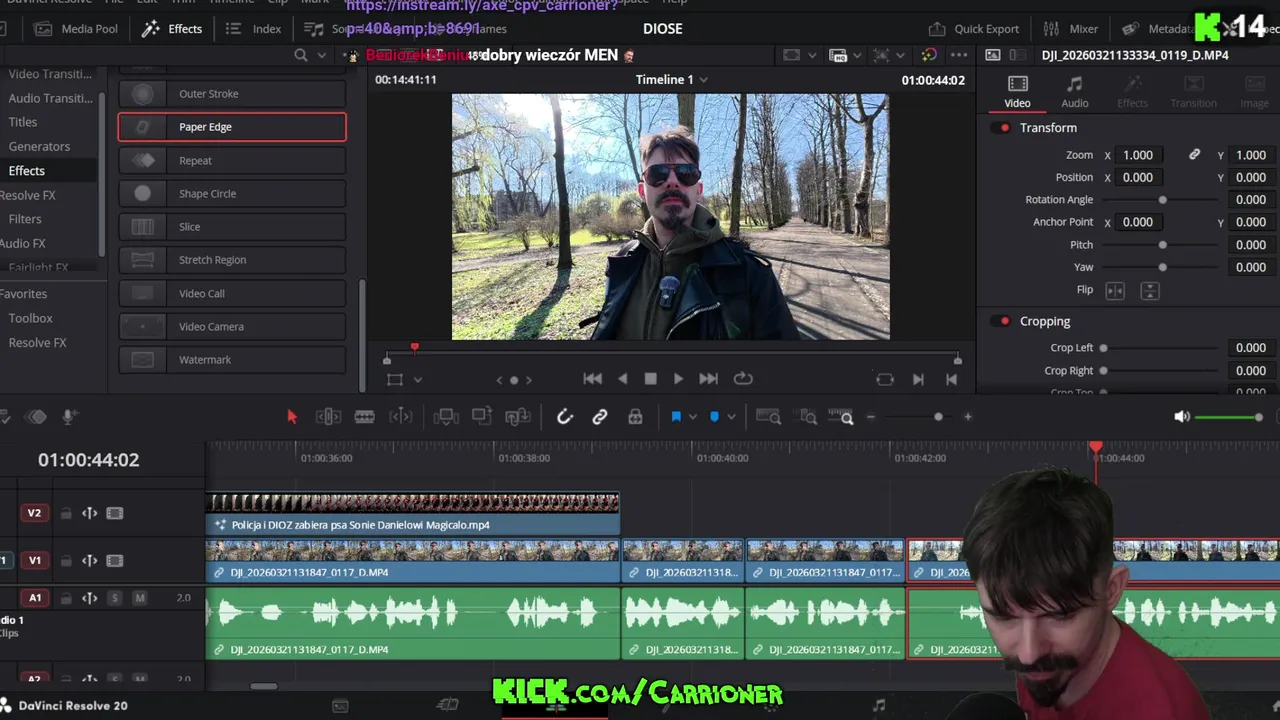The image size is (1280, 720).
Task: Toggle Zoom X/Y link icon
Action: pyautogui.click(x=1194, y=155)
